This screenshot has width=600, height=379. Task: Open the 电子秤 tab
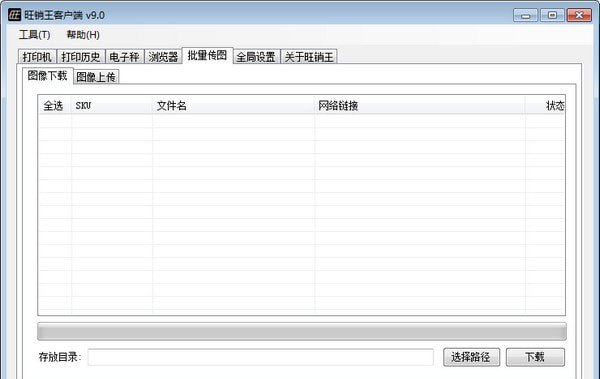[124, 57]
